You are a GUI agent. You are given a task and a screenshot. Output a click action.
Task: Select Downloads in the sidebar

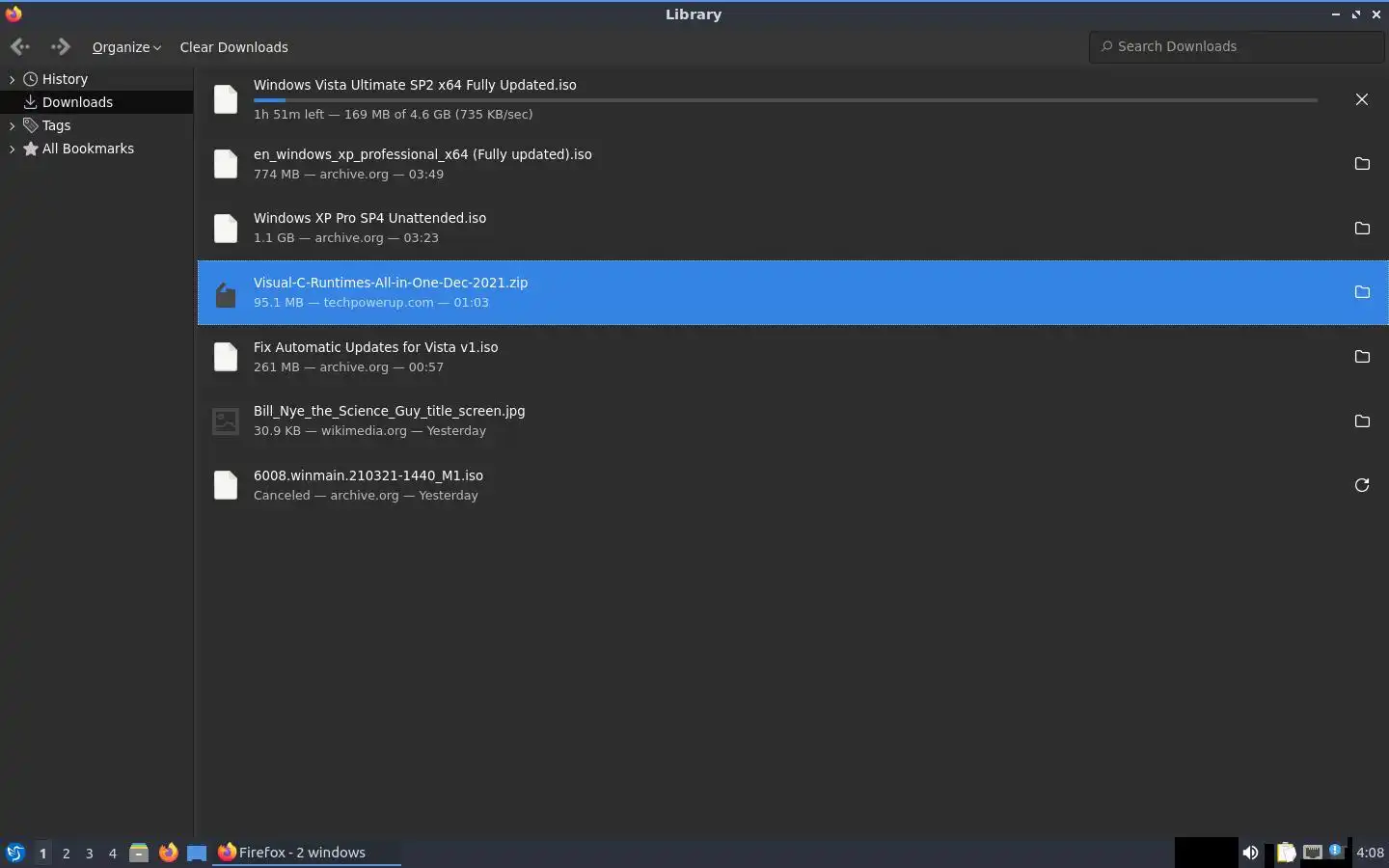coord(77,102)
